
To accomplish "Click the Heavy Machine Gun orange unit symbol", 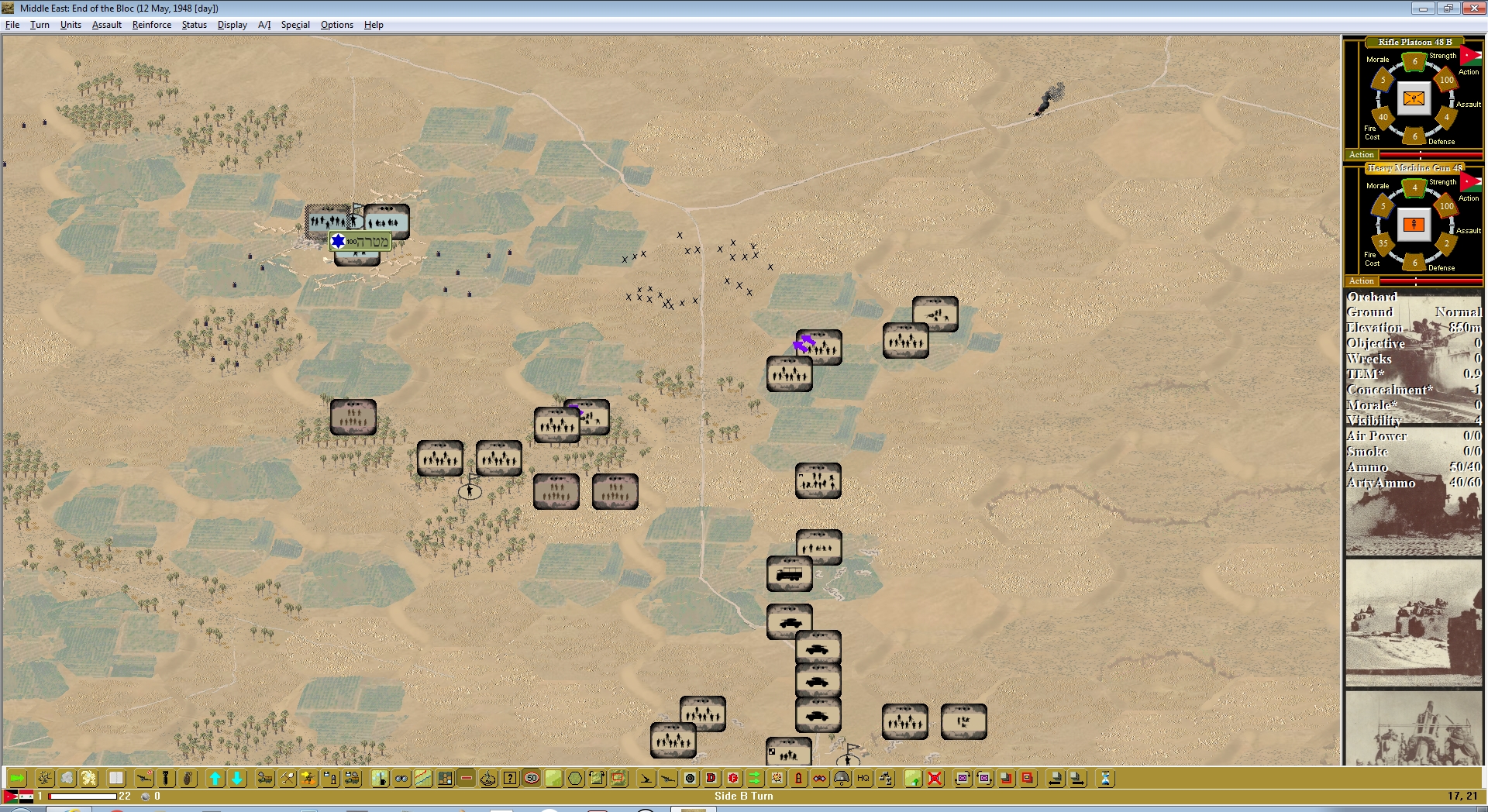I will coord(1414,225).
